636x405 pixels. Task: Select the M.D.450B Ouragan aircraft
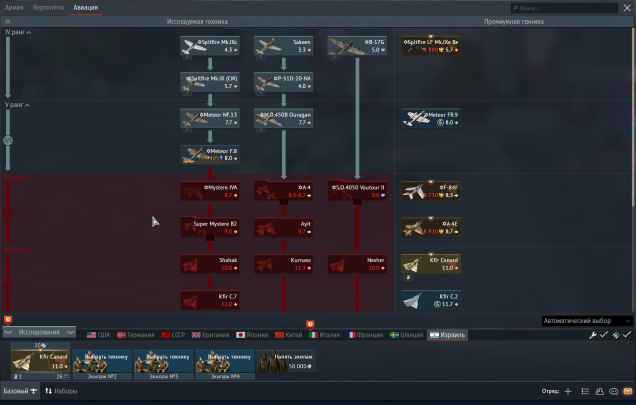pyautogui.click(x=283, y=118)
